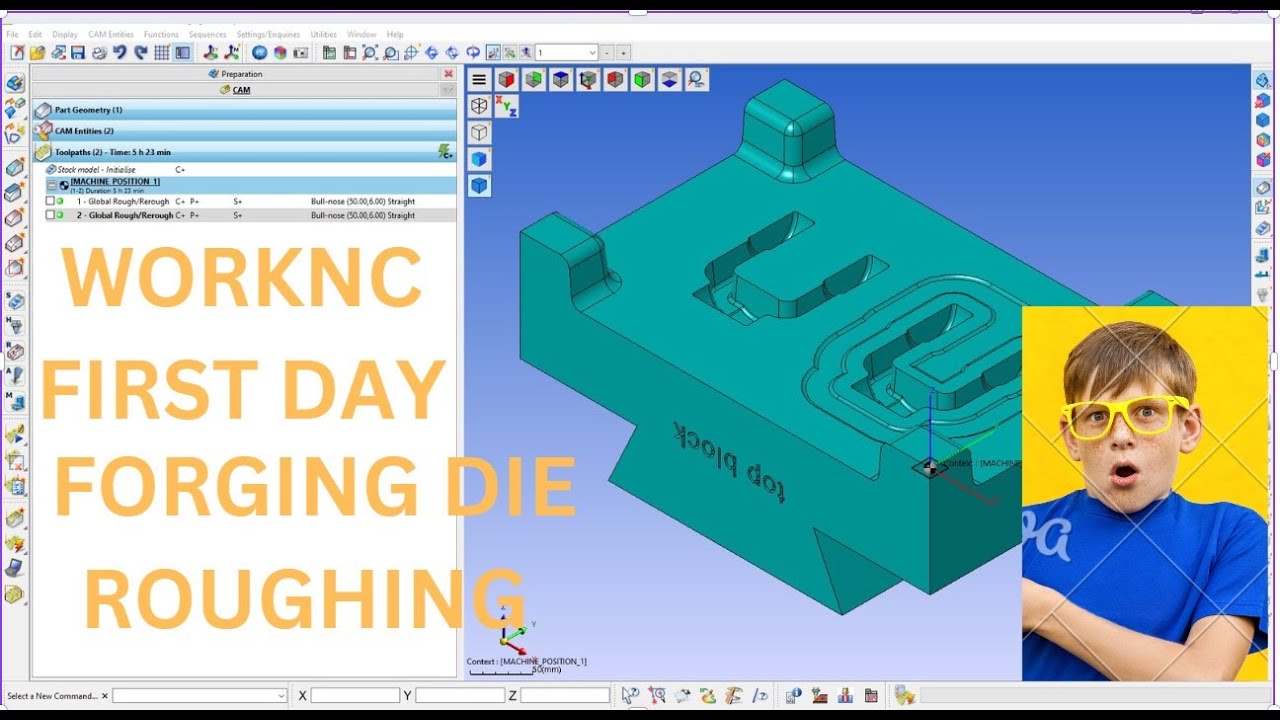Click the pointer question help icon
Image resolution: width=1280 pixels, height=720 pixels.
[630, 695]
